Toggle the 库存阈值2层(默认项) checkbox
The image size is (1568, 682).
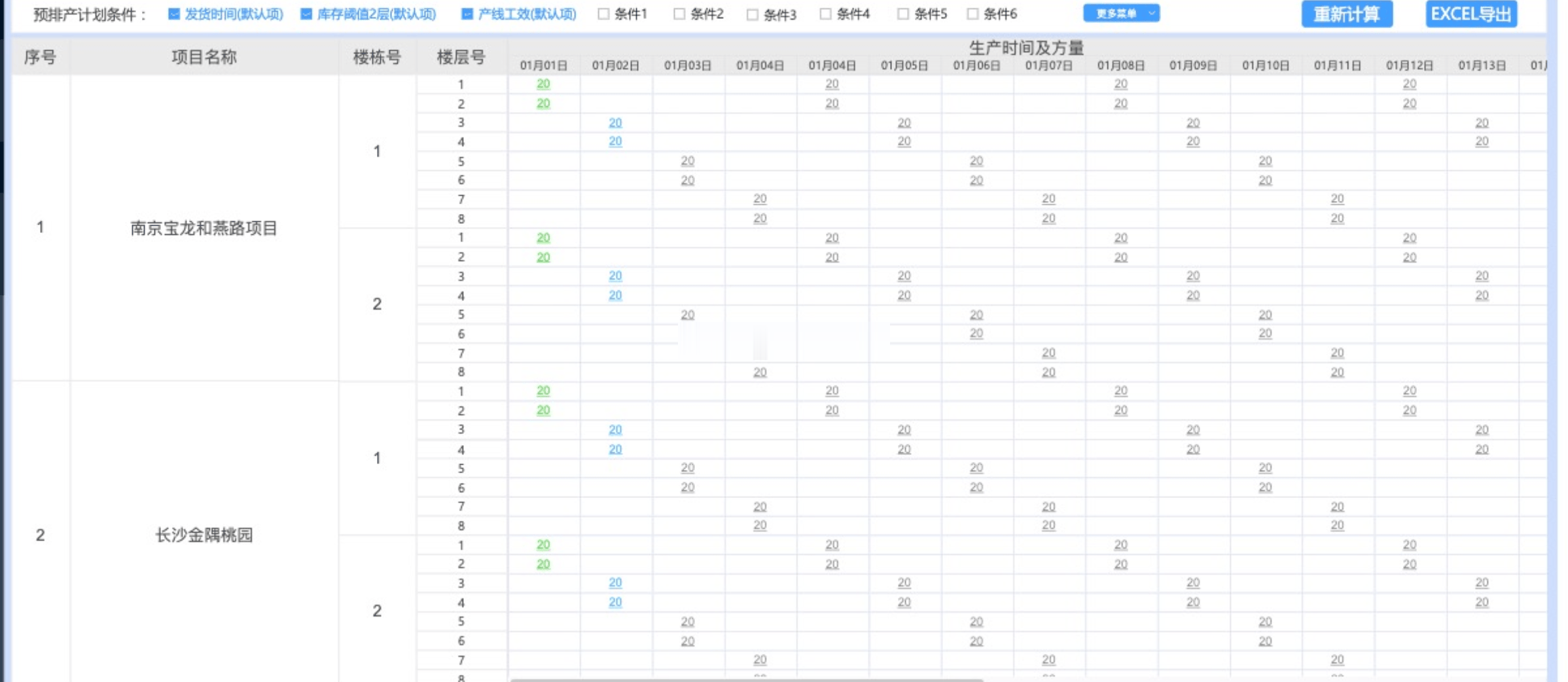click(306, 14)
